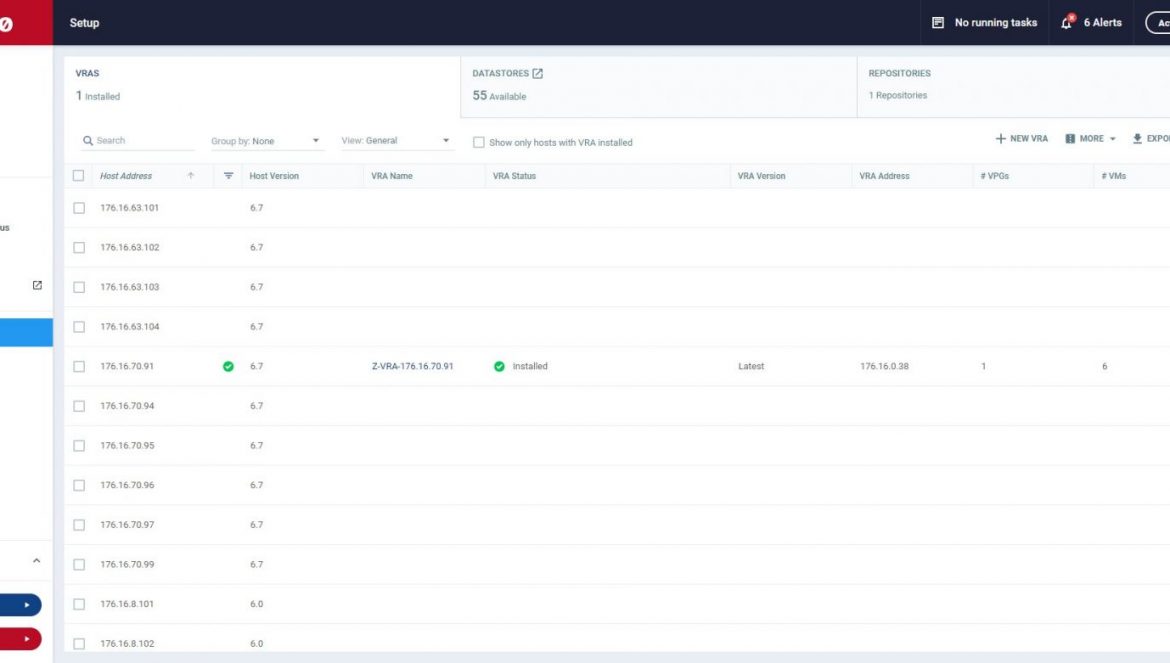The height and width of the screenshot is (663, 1170).
Task: Select host 176.16.70.99 checkbox
Action: point(79,565)
